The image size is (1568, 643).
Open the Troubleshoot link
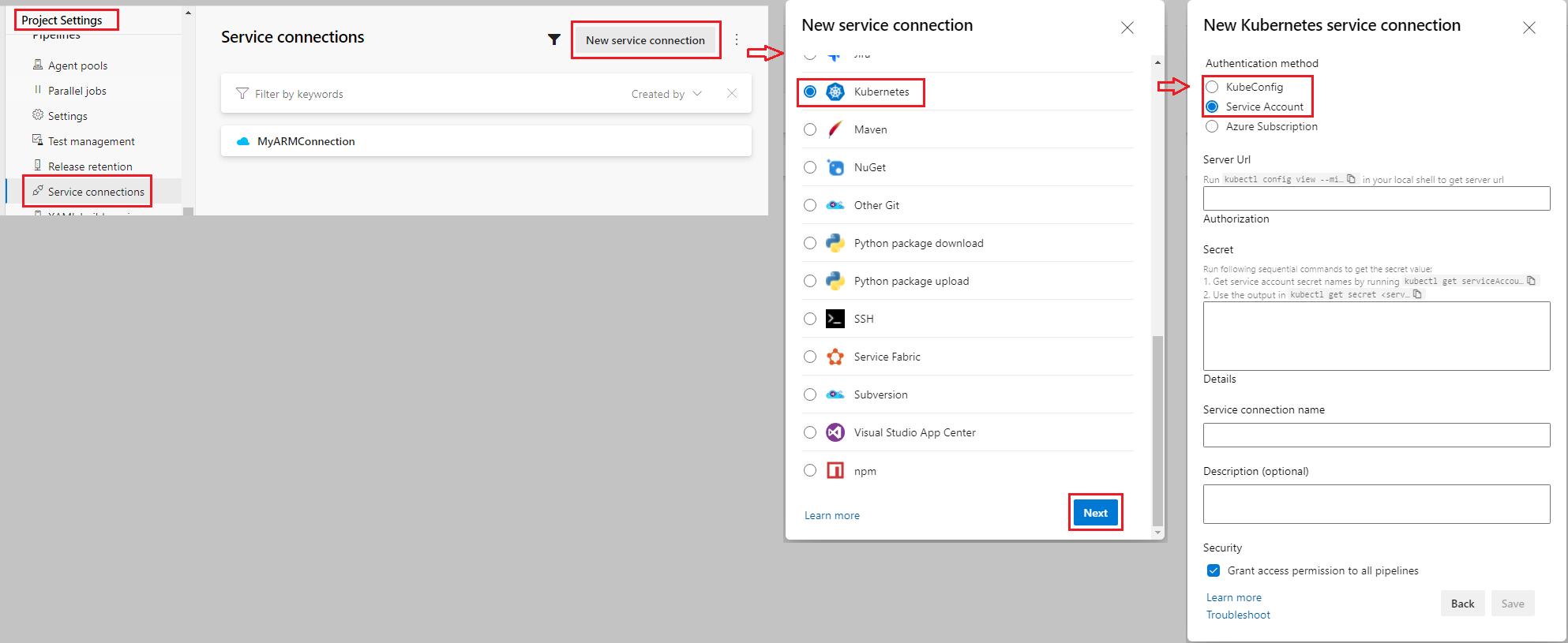1238,615
